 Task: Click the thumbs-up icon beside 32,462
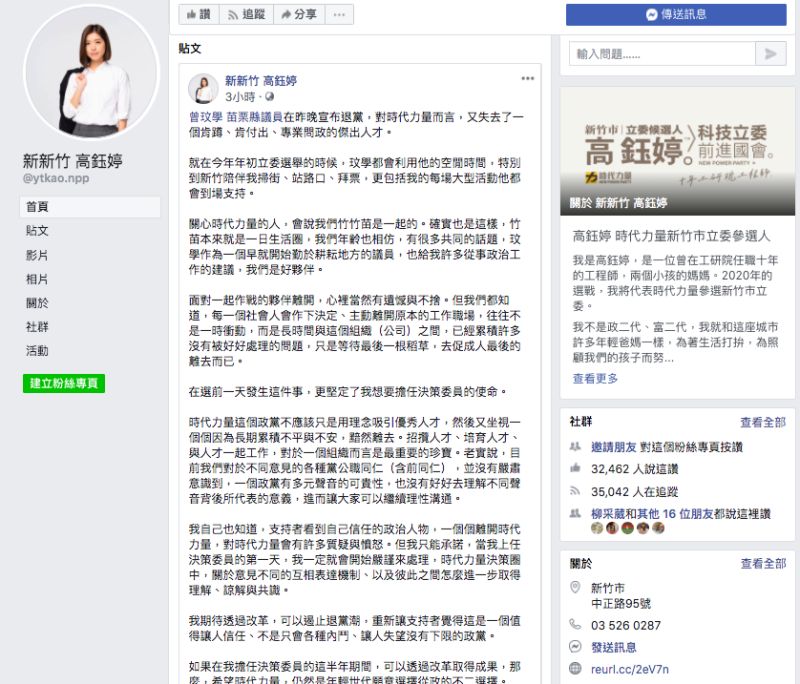tap(575, 468)
